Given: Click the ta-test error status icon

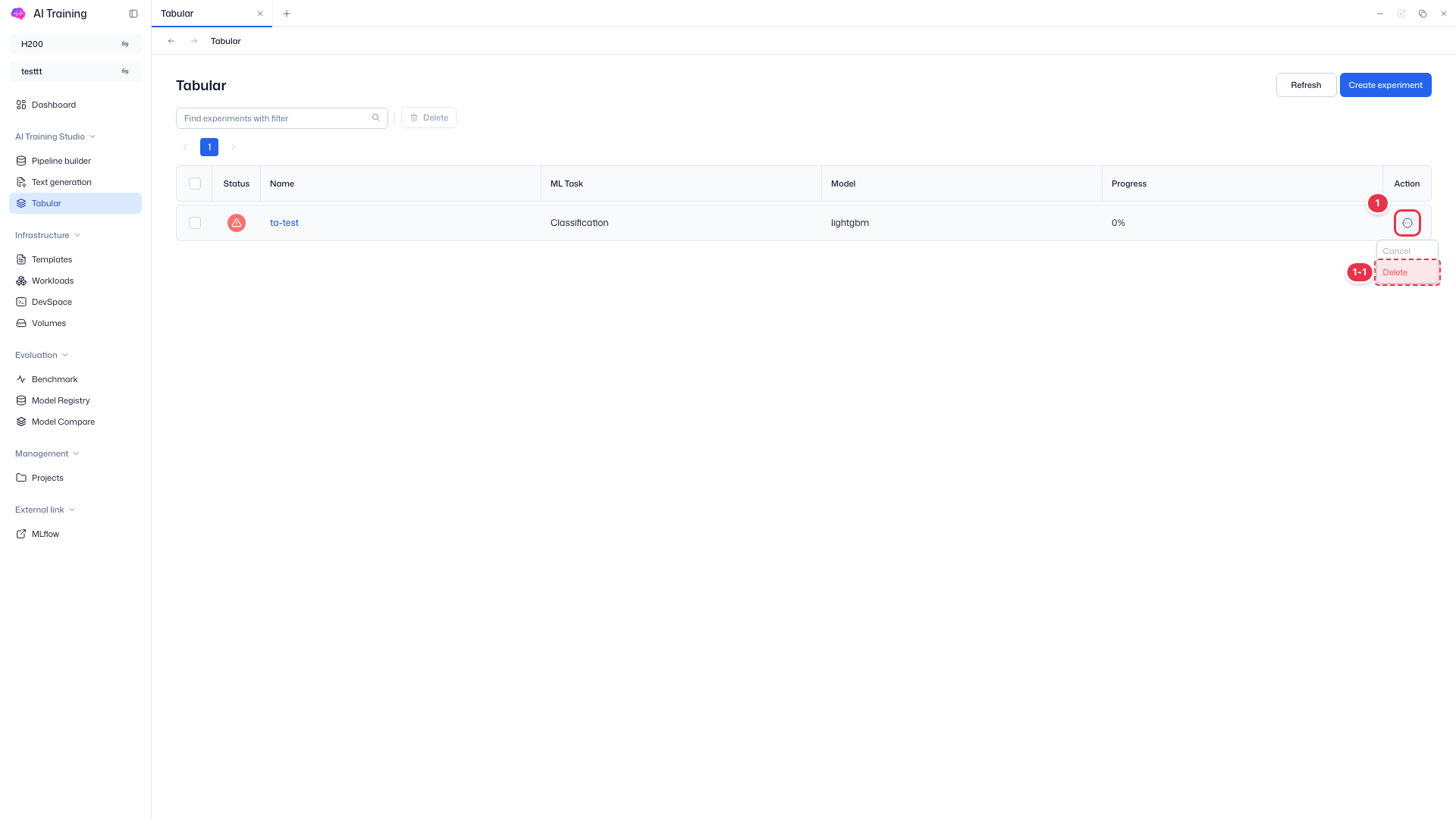Looking at the screenshot, I should [x=237, y=223].
